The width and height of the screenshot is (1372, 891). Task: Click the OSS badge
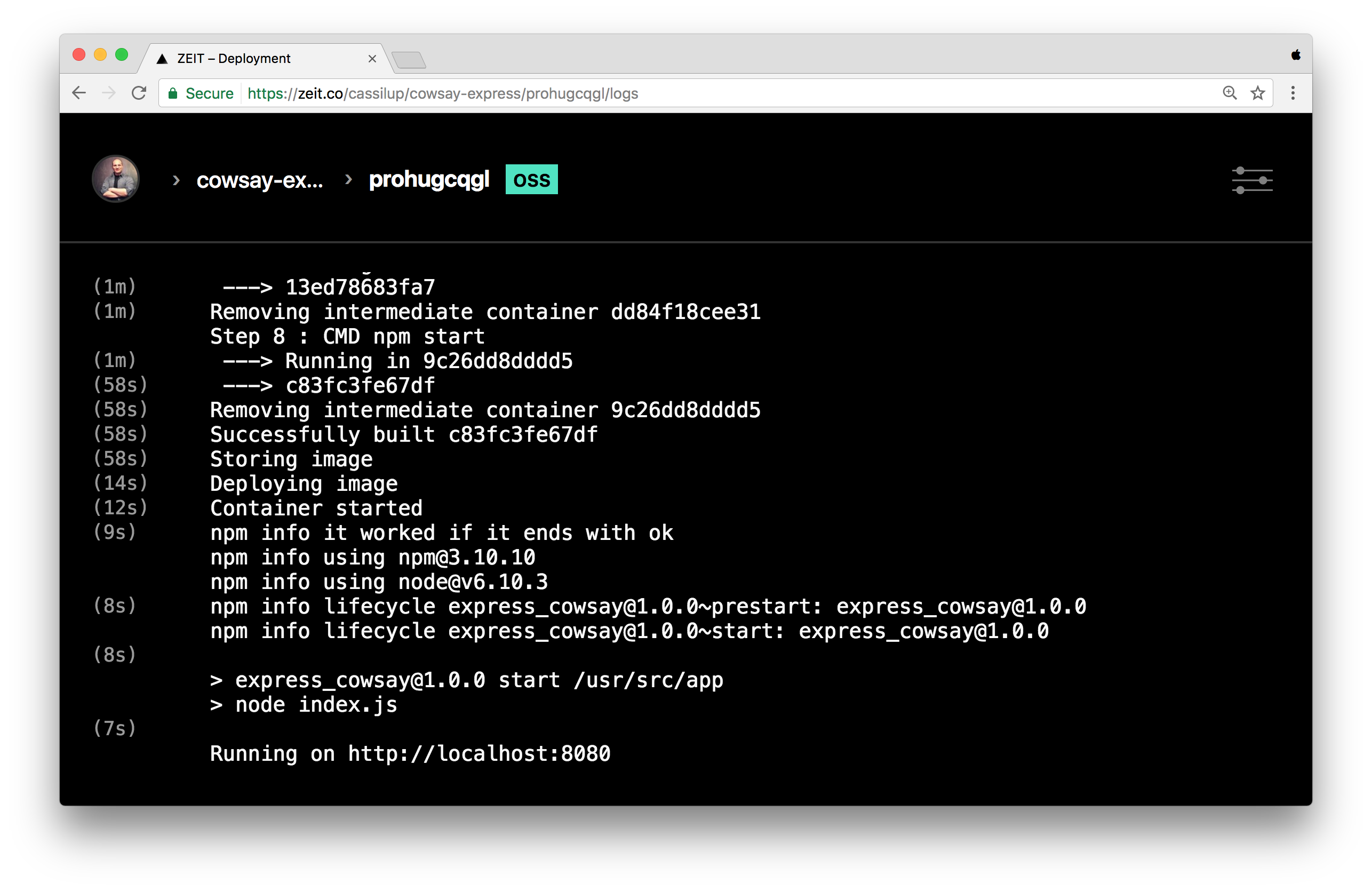point(531,179)
